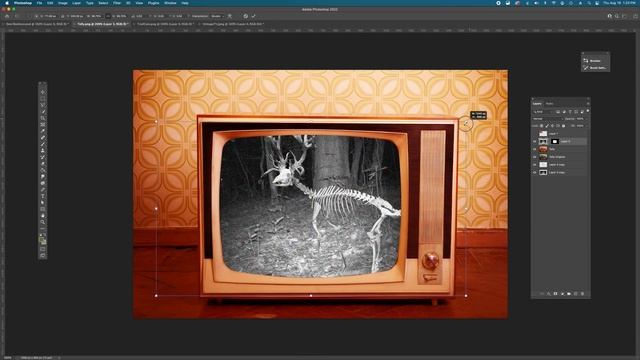The width and height of the screenshot is (640, 360).
Task: Click the zoom percentage in status bar
Action: click(8, 358)
